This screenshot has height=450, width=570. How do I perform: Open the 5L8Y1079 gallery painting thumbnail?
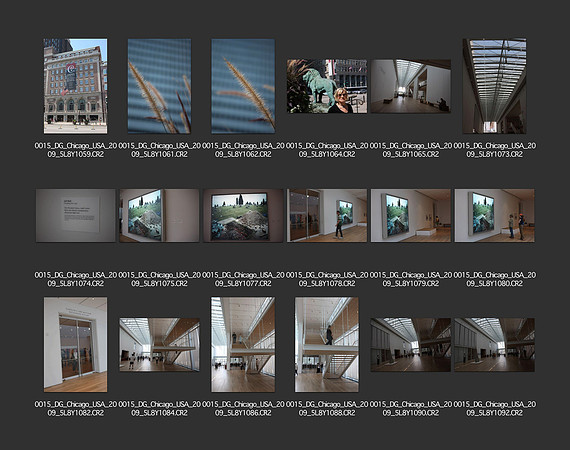click(x=411, y=215)
